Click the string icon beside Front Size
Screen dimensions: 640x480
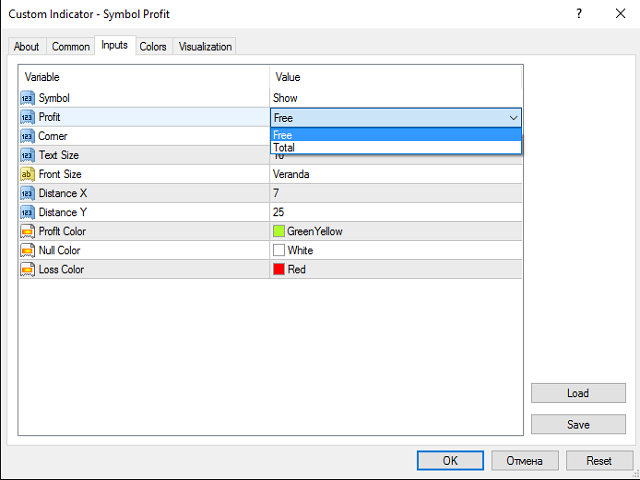click(x=27, y=174)
